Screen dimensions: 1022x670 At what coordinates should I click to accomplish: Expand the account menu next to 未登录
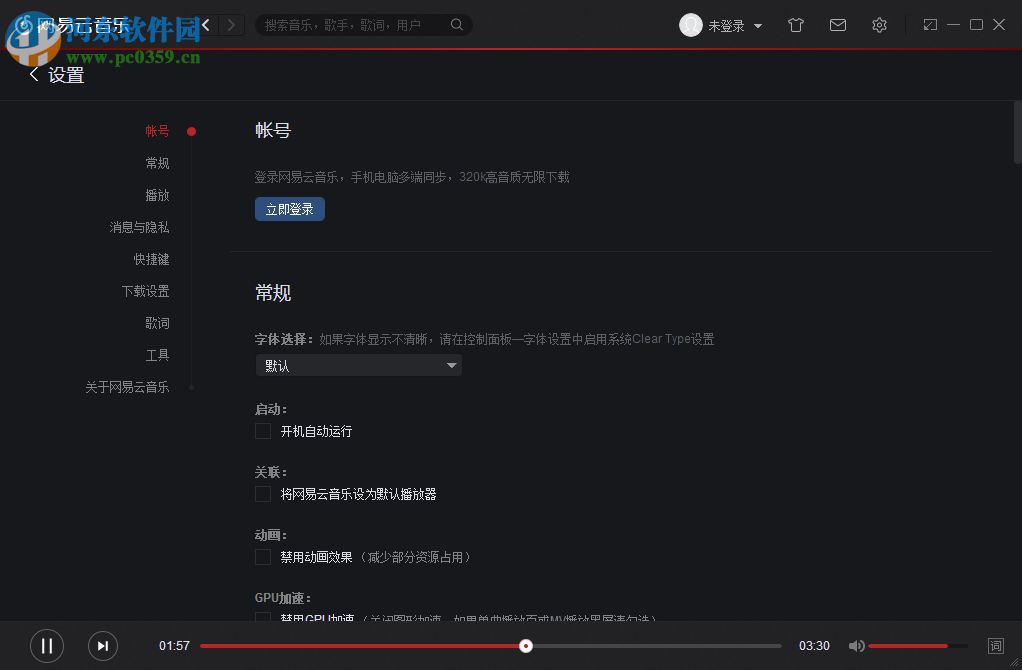pos(758,25)
